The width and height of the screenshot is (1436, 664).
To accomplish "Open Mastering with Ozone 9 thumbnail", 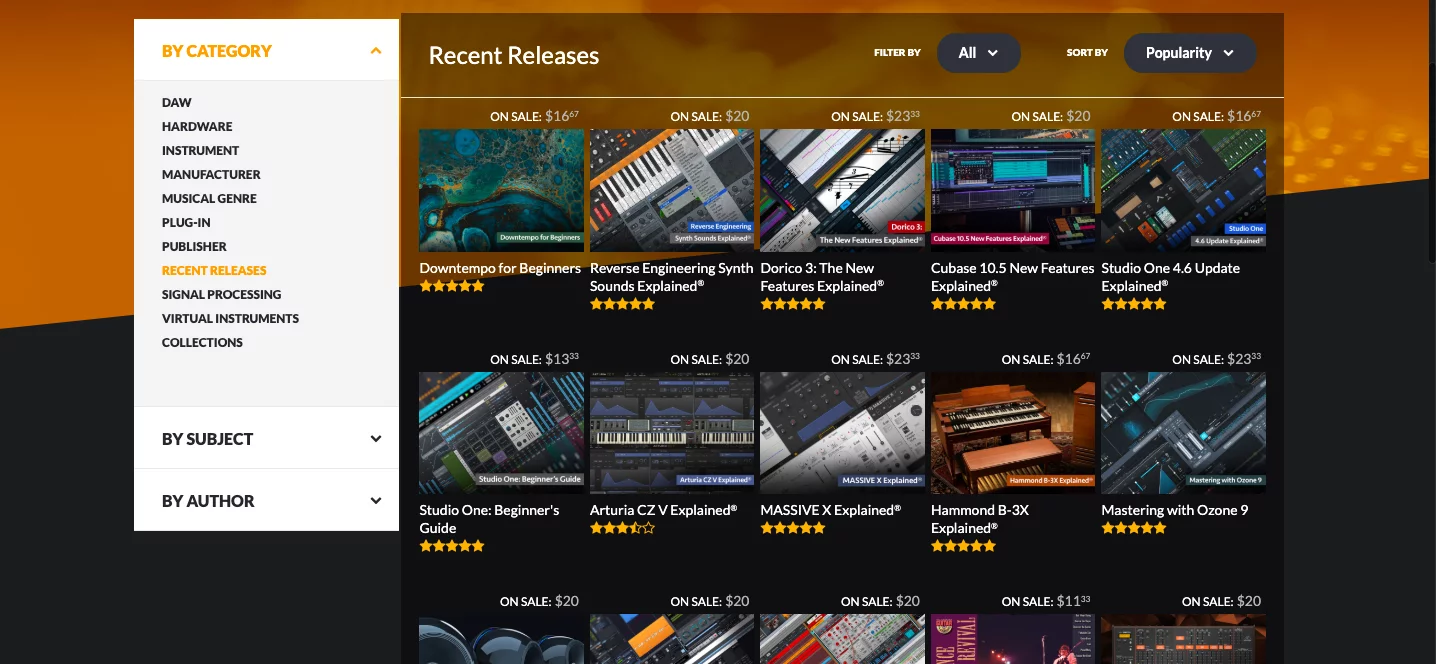I will coord(1183,433).
